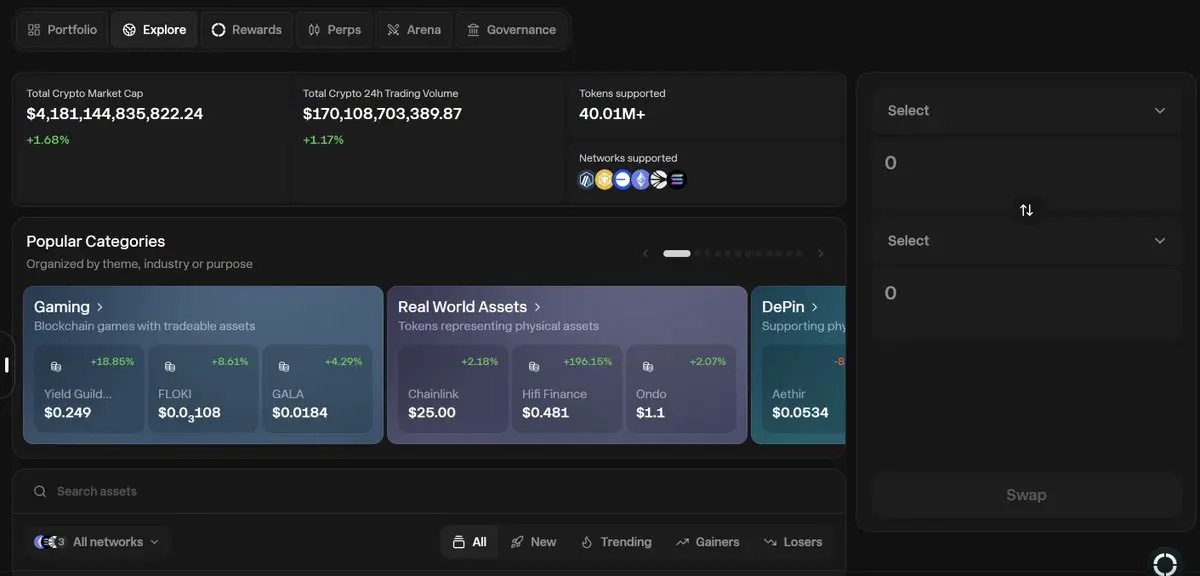Expand the All networks dropdown
The width and height of the screenshot is (1200, 576).
96,541
